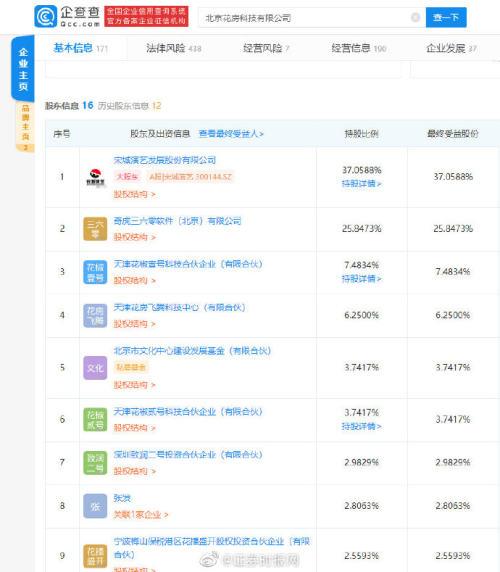The width and height of the screenshot is (500, 572).
Task: Open 持股详情 for 7.4834% holding
Action: tap(361, 279)
